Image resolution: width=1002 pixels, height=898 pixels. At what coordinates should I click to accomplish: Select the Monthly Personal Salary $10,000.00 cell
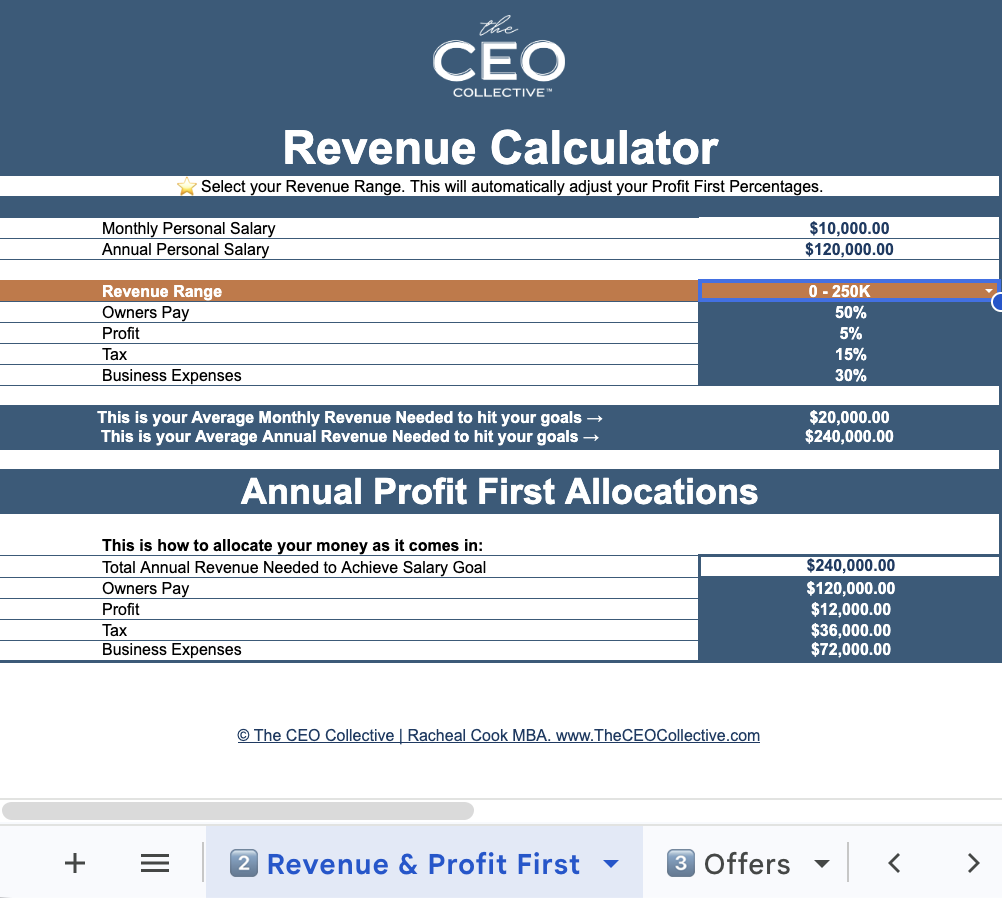849,229
